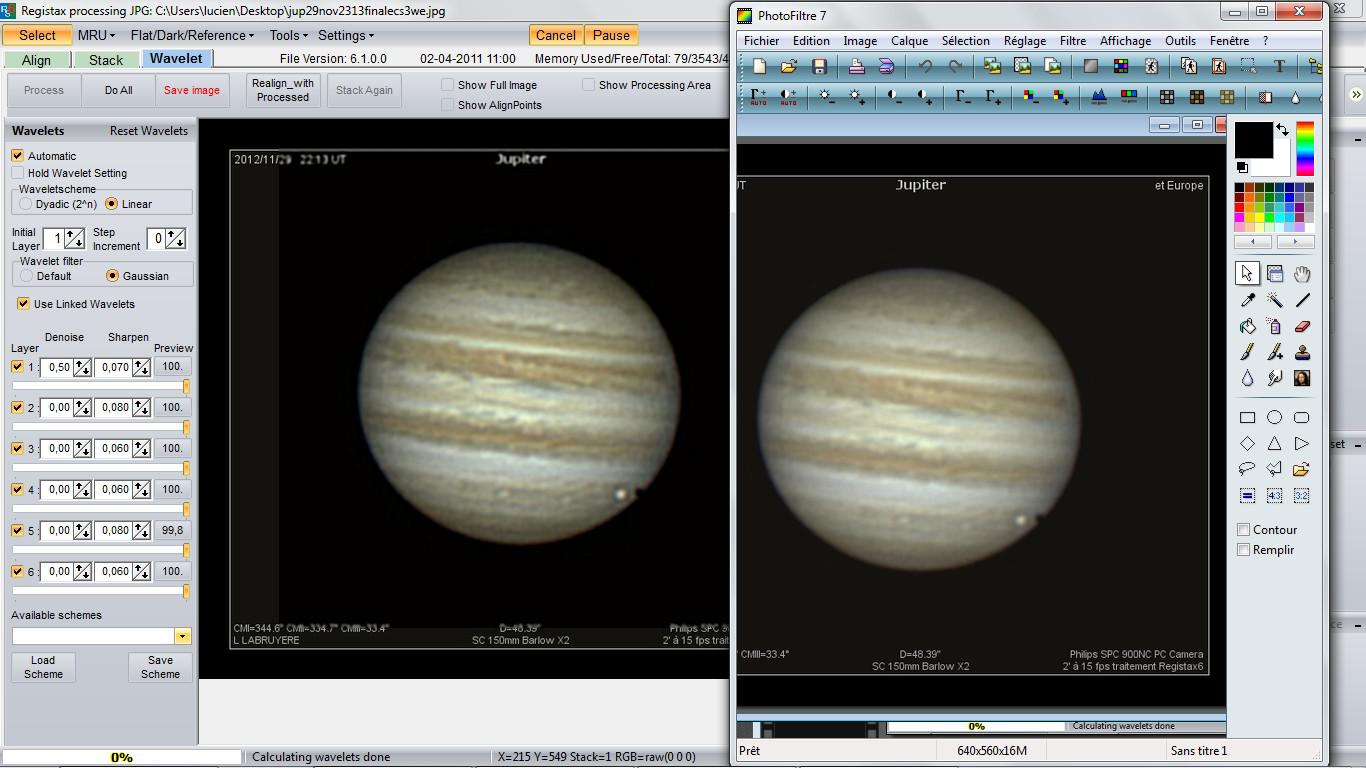Click the Text T icon in PhotoFiltre

coord(1279,67)
